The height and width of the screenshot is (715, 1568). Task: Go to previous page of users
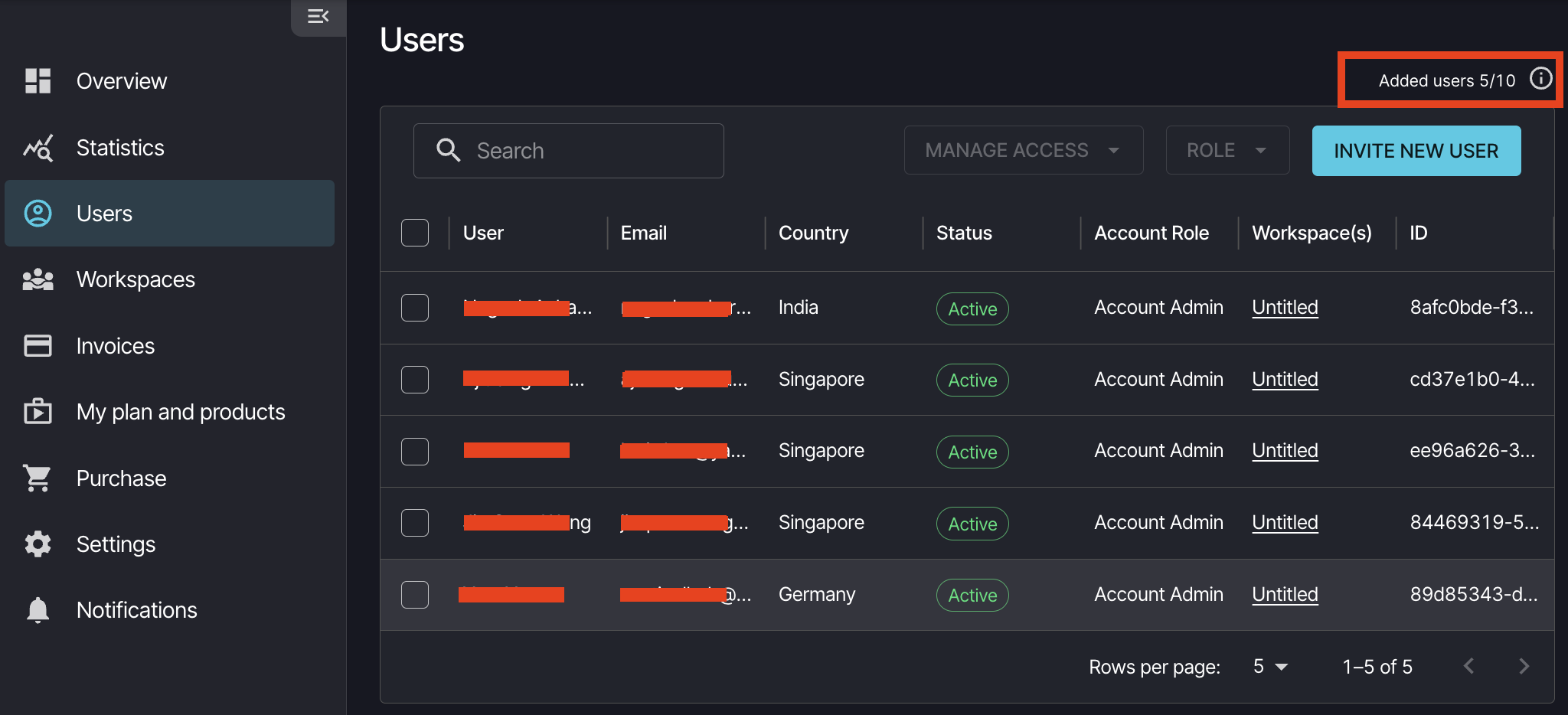(1468, 666)
